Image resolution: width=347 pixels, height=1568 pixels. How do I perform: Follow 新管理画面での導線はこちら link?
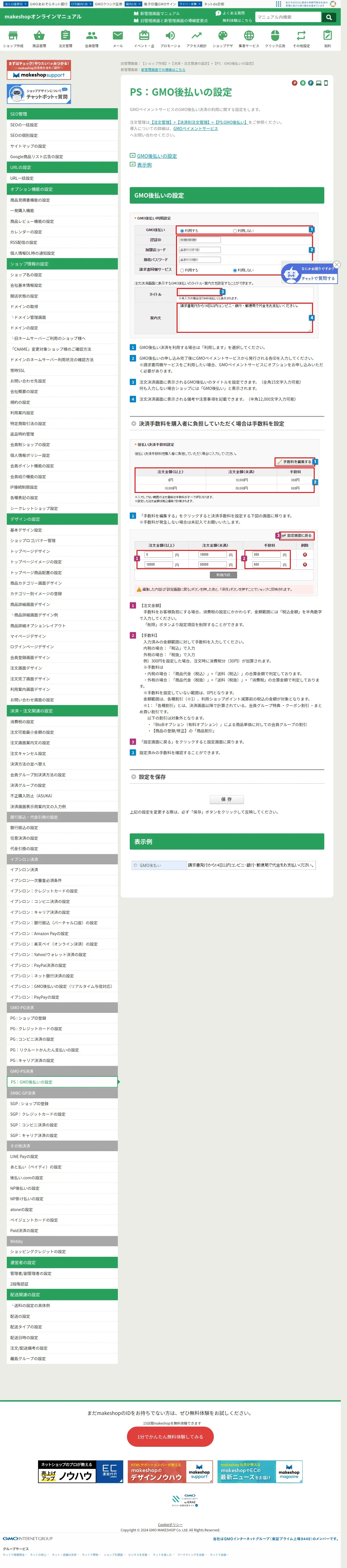[x=163, y=70]
